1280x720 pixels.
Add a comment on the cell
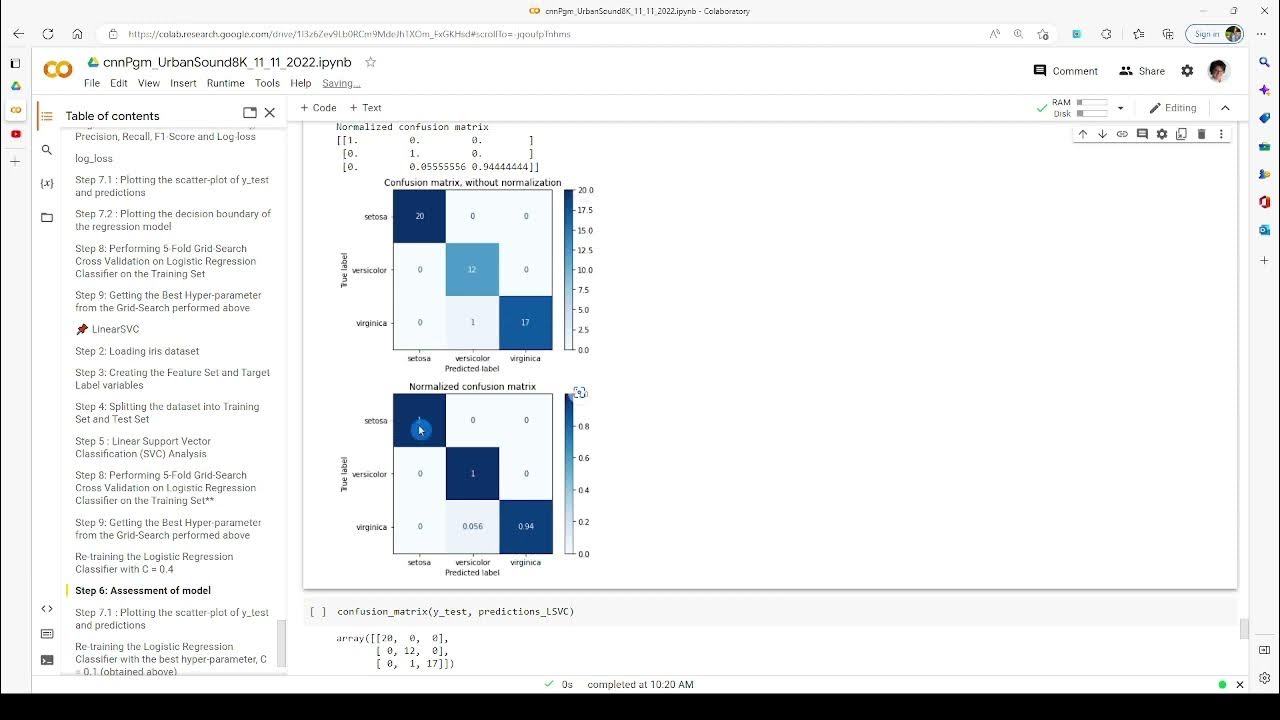coord(1142,134)
